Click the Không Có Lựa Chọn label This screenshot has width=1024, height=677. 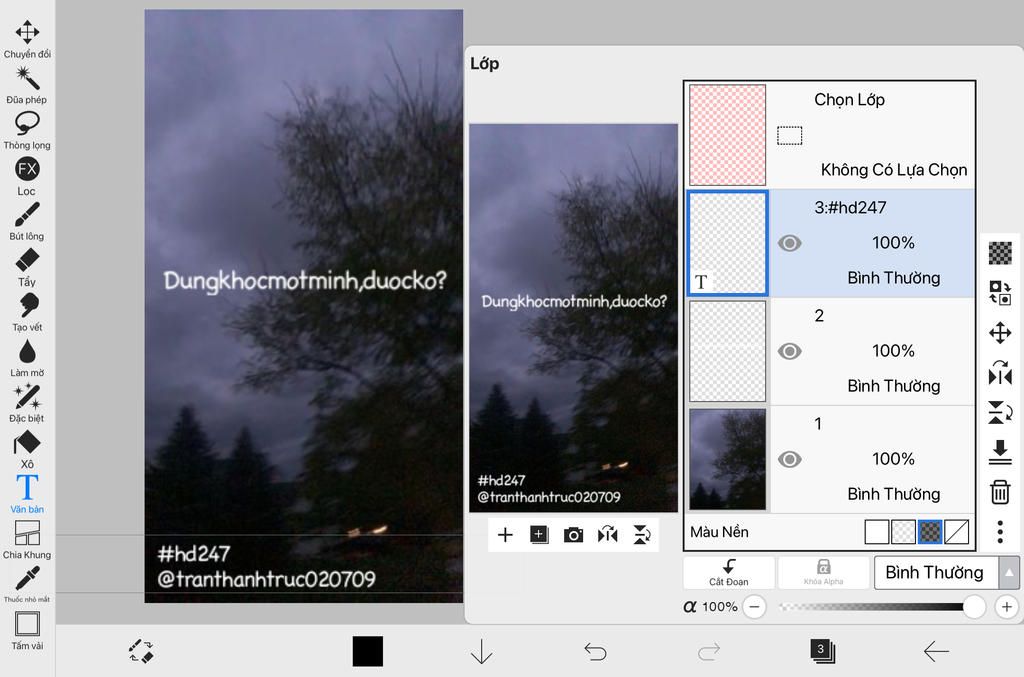[893, 170]
